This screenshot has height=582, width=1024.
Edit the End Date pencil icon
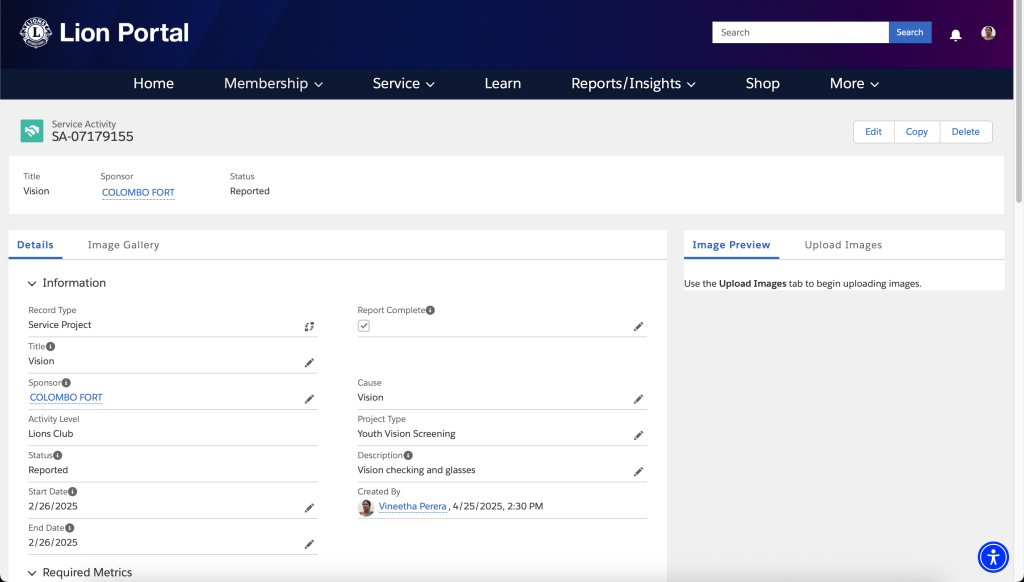[x=310, y=544]
